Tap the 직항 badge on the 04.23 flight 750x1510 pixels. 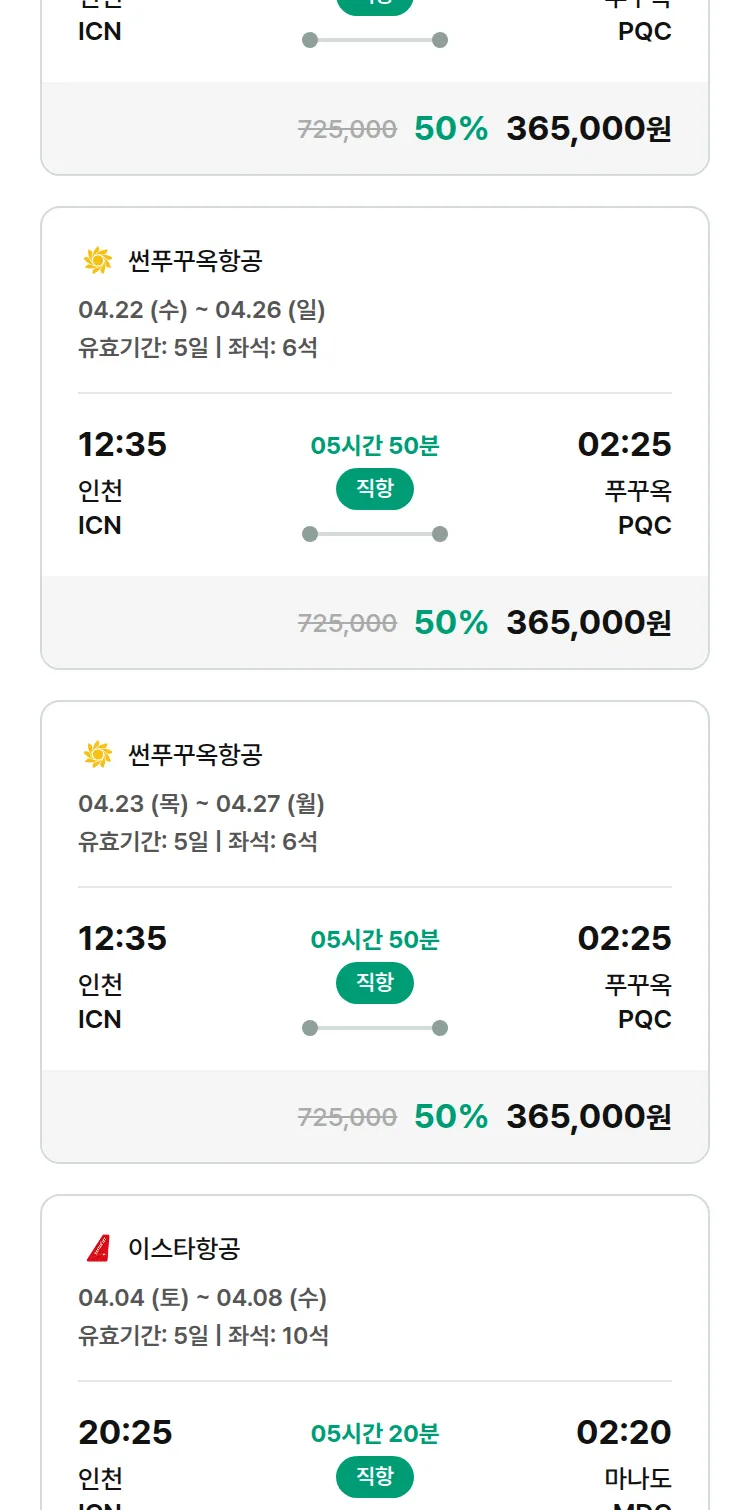[375, 983]
